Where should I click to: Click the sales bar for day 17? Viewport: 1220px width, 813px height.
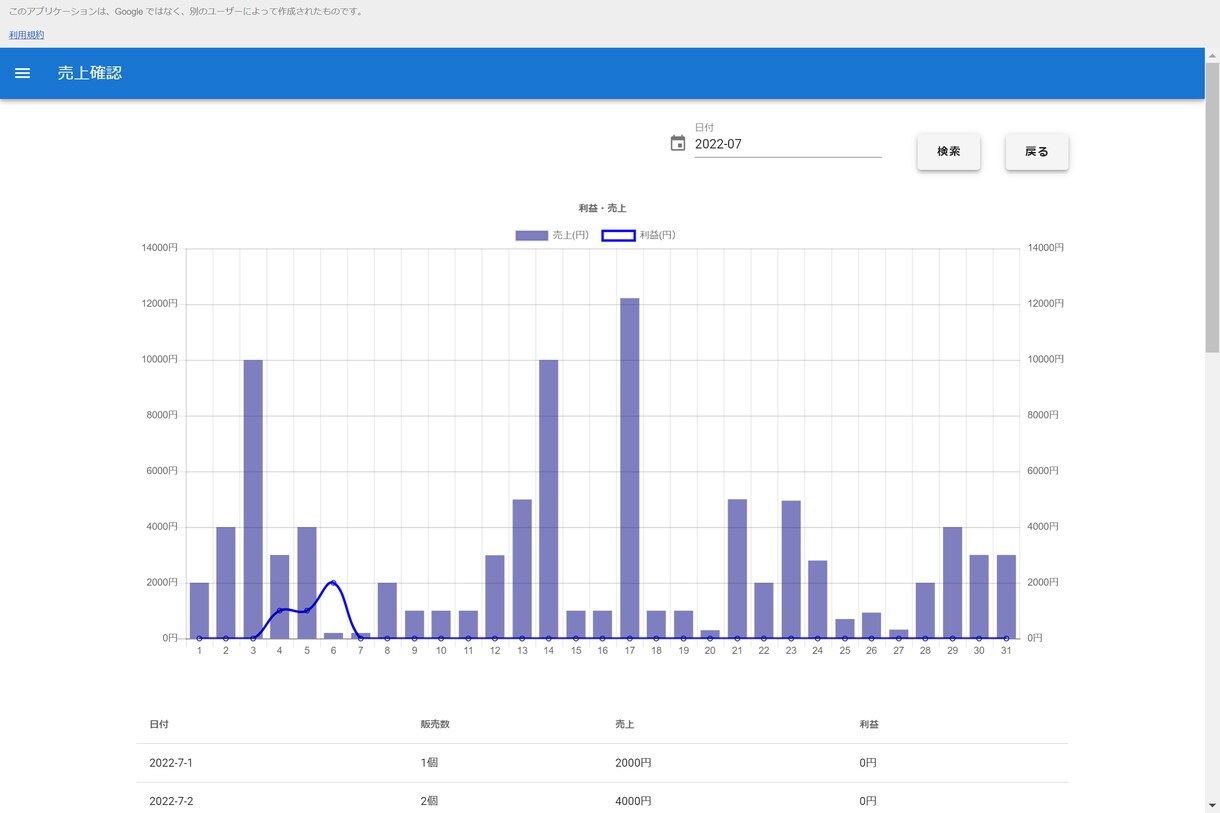(629, 468)
